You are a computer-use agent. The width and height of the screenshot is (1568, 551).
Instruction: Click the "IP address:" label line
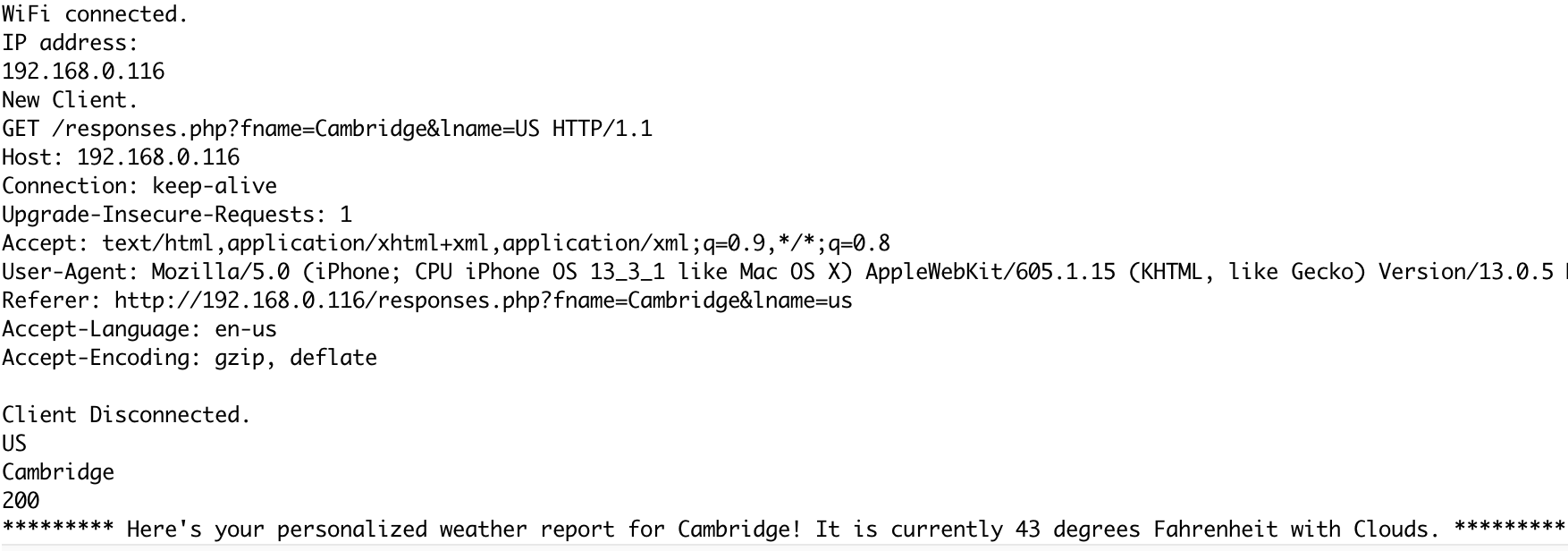click(70, 43)
